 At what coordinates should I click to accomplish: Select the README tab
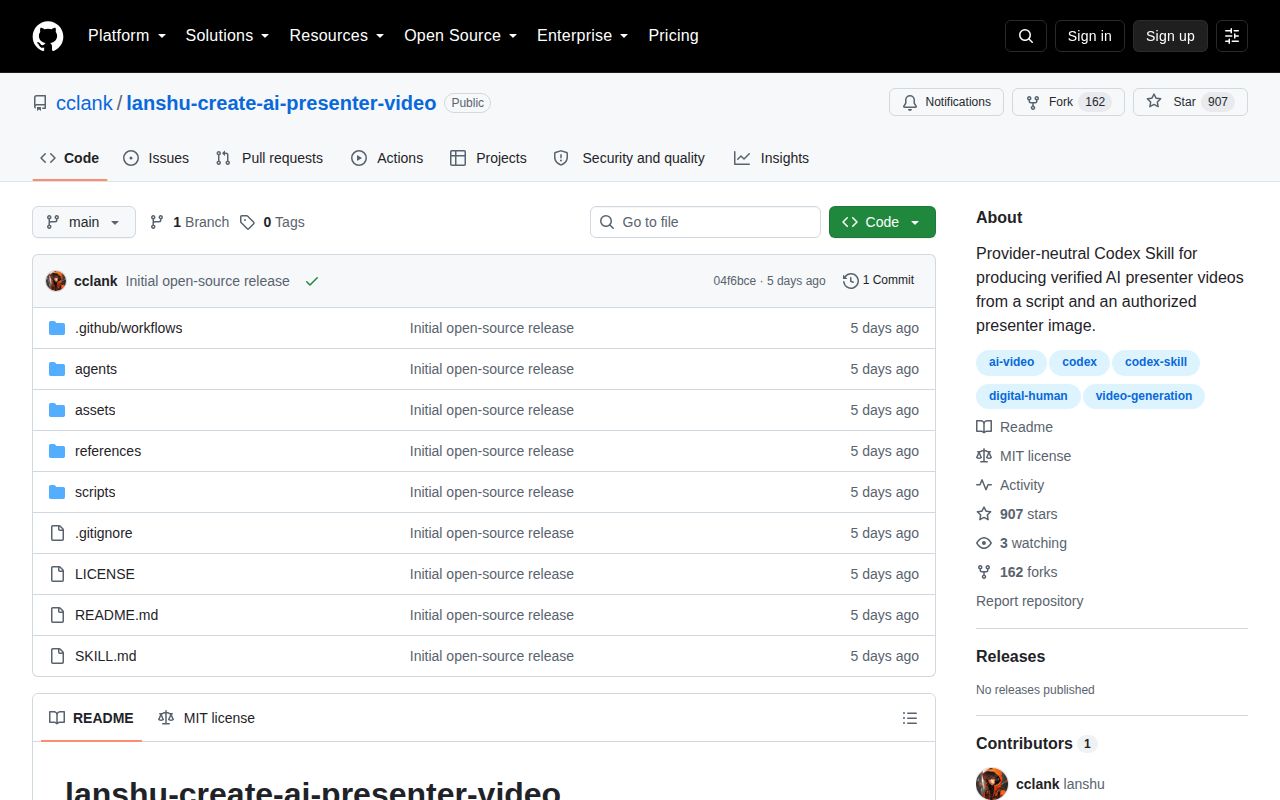[x=91, y=718]
